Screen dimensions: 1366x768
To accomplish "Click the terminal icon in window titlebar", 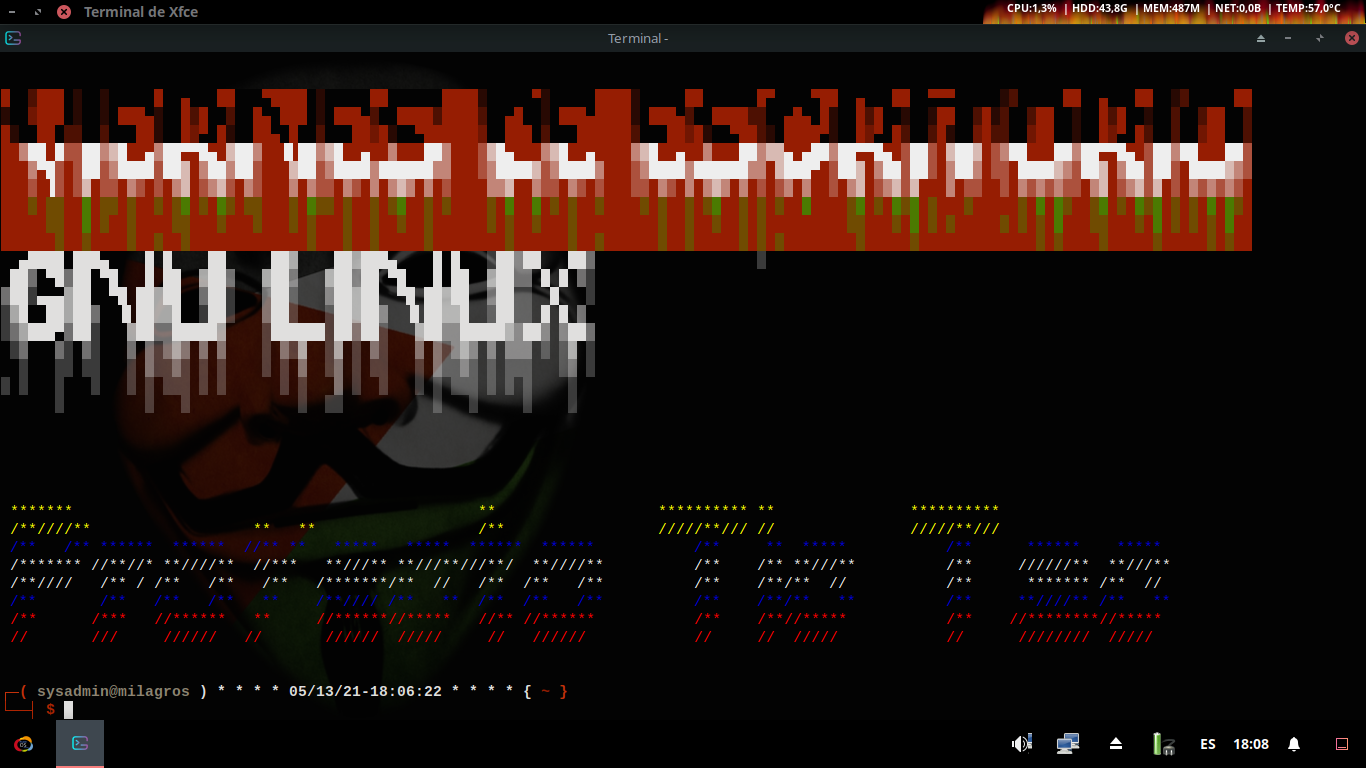I will [13, 38].
